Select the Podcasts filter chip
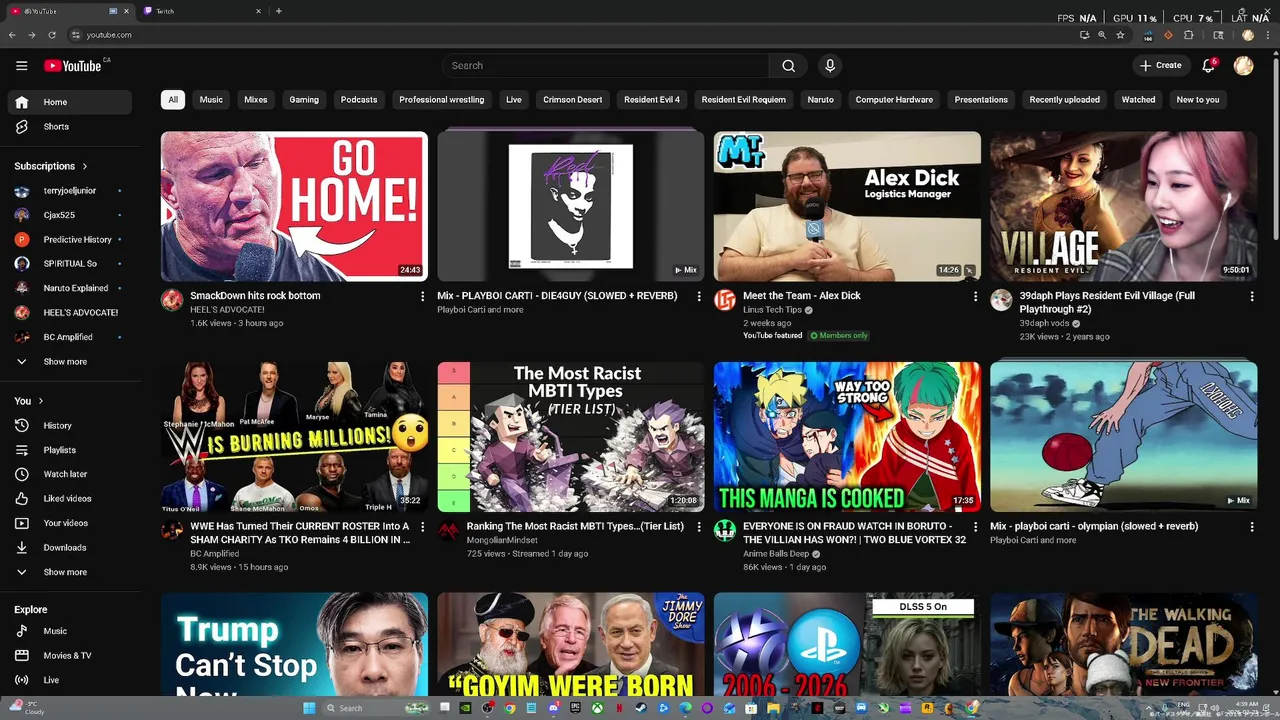This screenshot has width=1280, height=720. click(x=359, y=100)
